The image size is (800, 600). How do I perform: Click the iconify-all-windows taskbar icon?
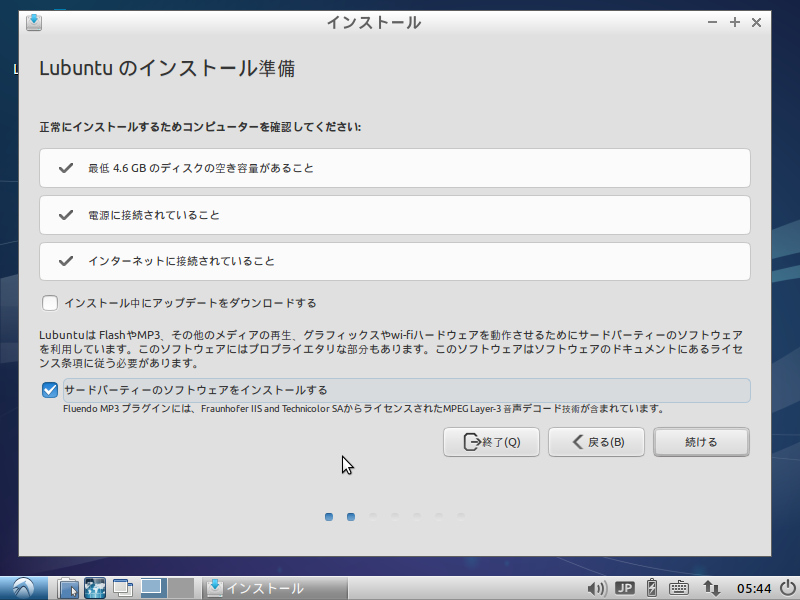pos(120,588)
